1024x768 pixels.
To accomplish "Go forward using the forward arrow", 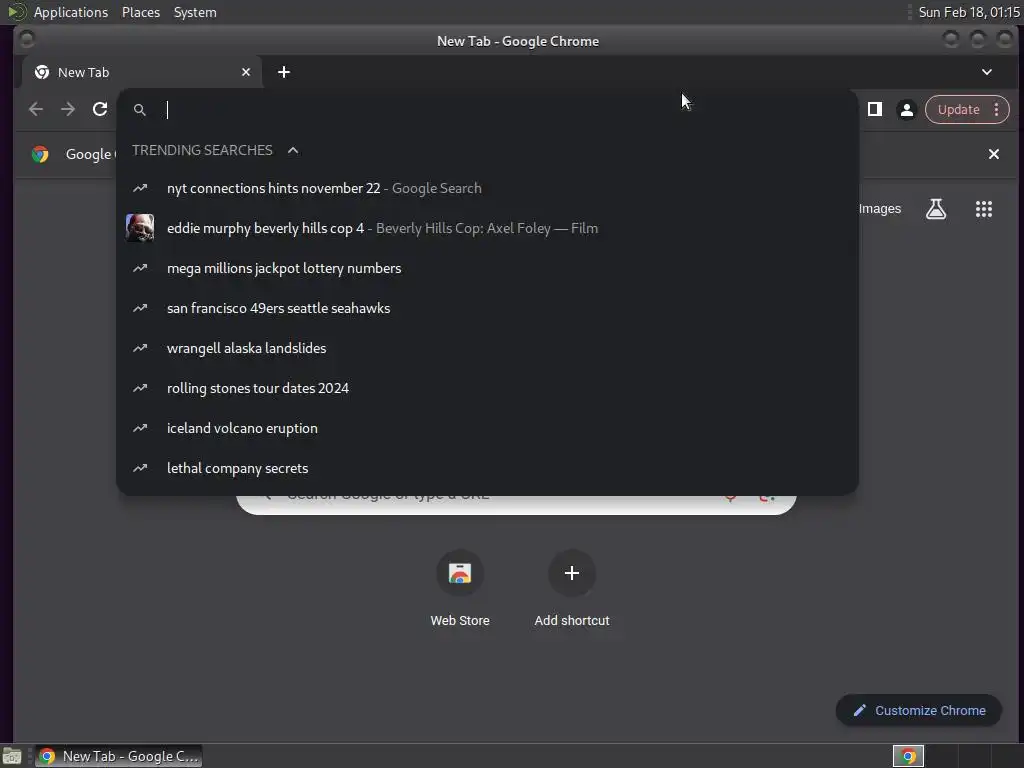I will 68,109.
